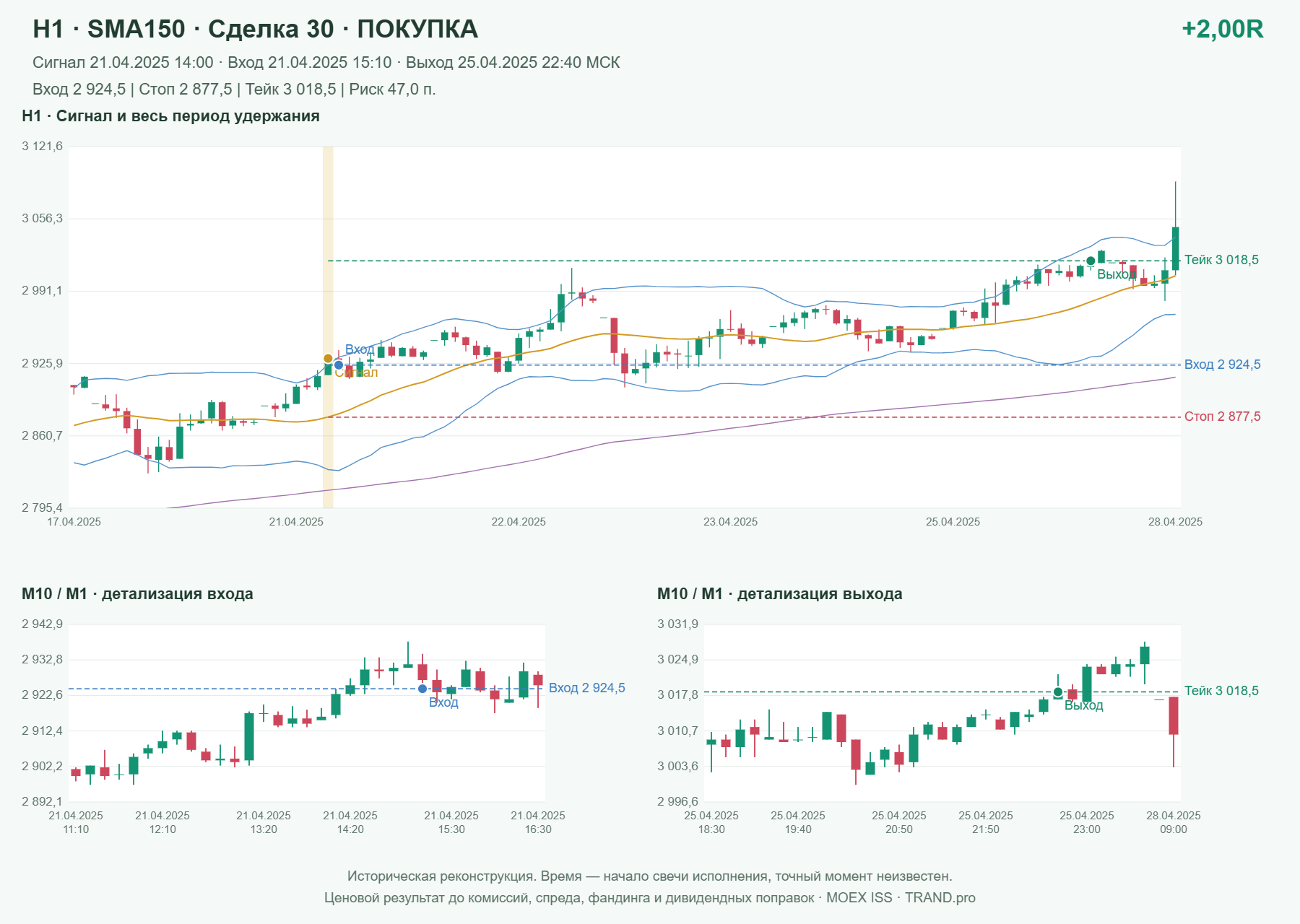Click the 28.04.2025 date on the H1 axis
The height and width of the screenshot is (924, 1300).
coord(1175,522)
